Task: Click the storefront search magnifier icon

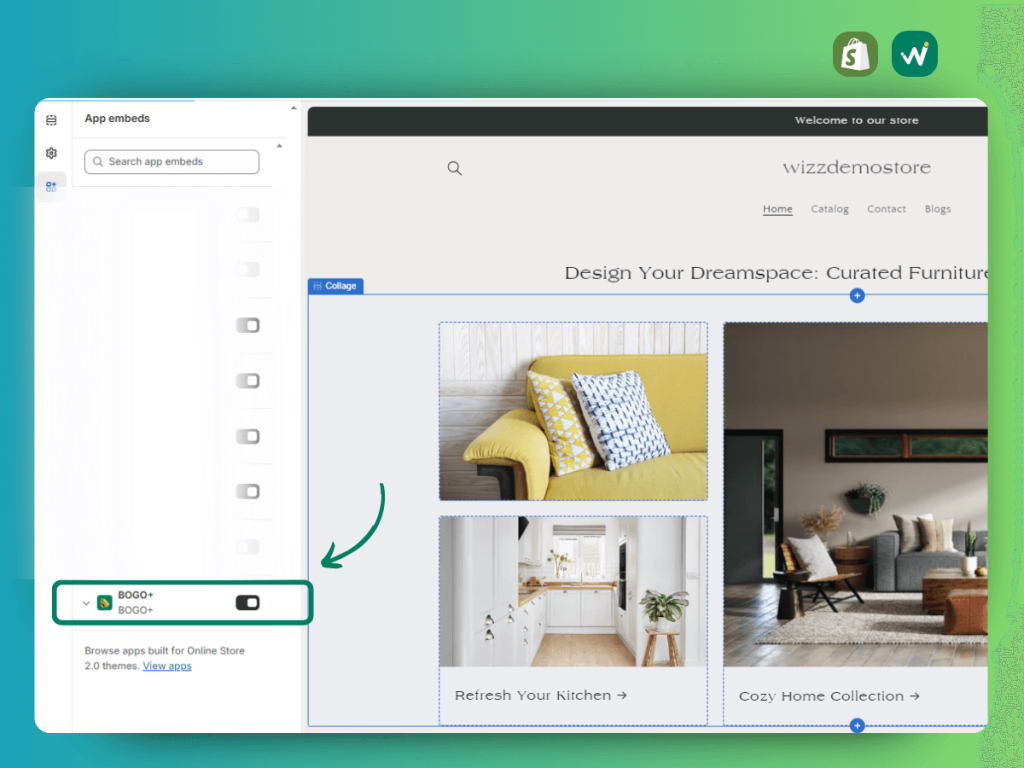Action: [x=455, y=168]
